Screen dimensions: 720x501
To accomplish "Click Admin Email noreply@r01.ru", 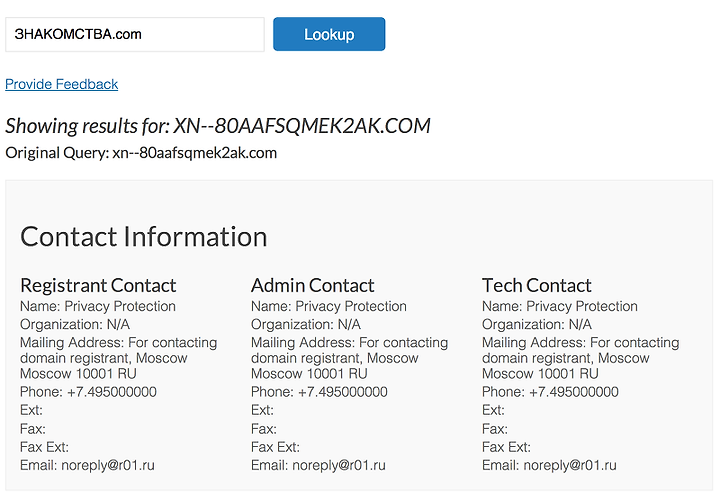I will (x=318, y=466).
